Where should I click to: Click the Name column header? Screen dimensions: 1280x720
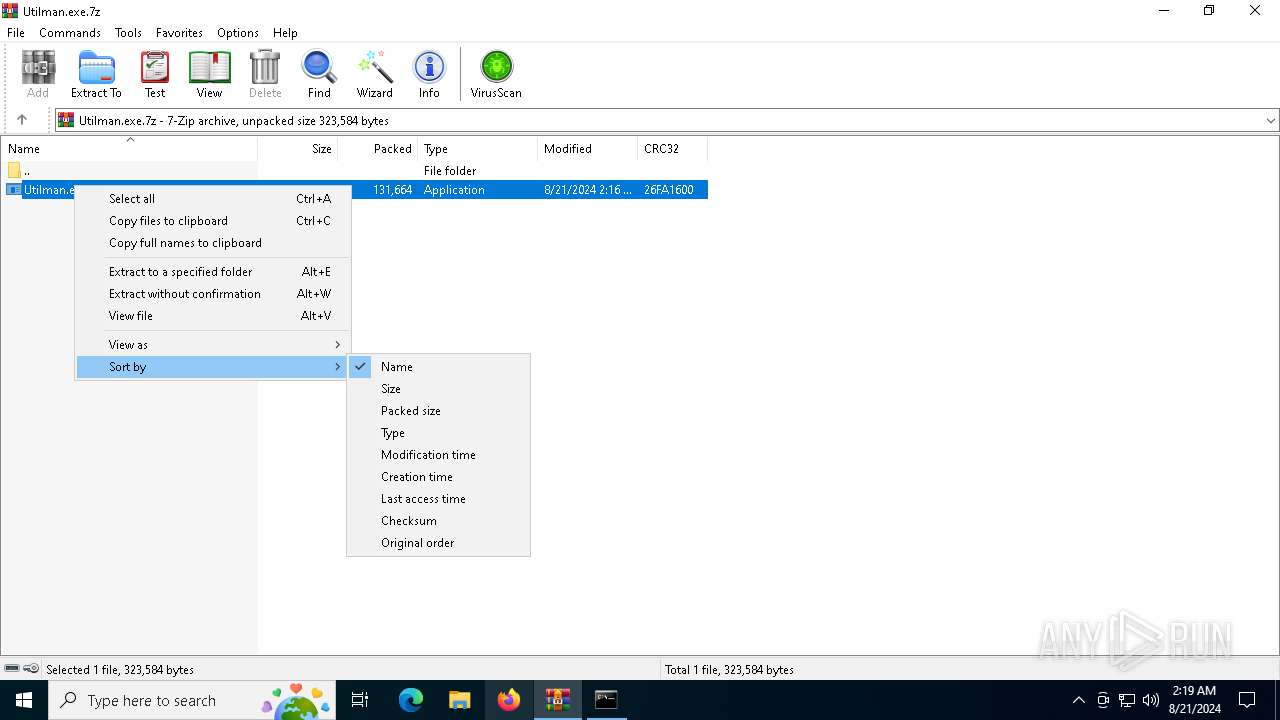(x=129, y=149)
